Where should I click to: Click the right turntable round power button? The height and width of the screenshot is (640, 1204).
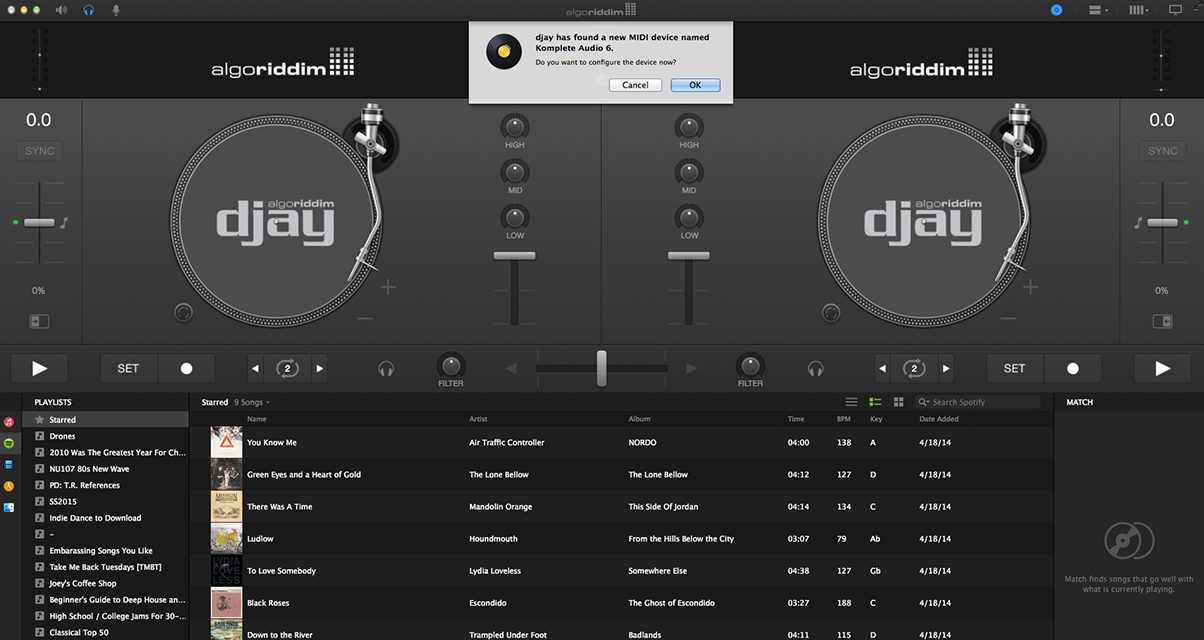[832, 313]
